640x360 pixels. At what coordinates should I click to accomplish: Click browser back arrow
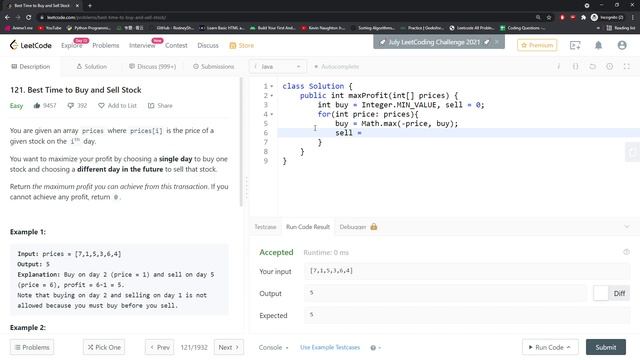7,17
